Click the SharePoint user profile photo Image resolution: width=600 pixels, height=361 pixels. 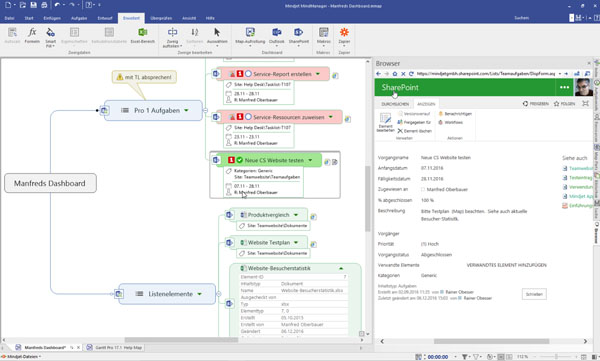click(583, 87)
